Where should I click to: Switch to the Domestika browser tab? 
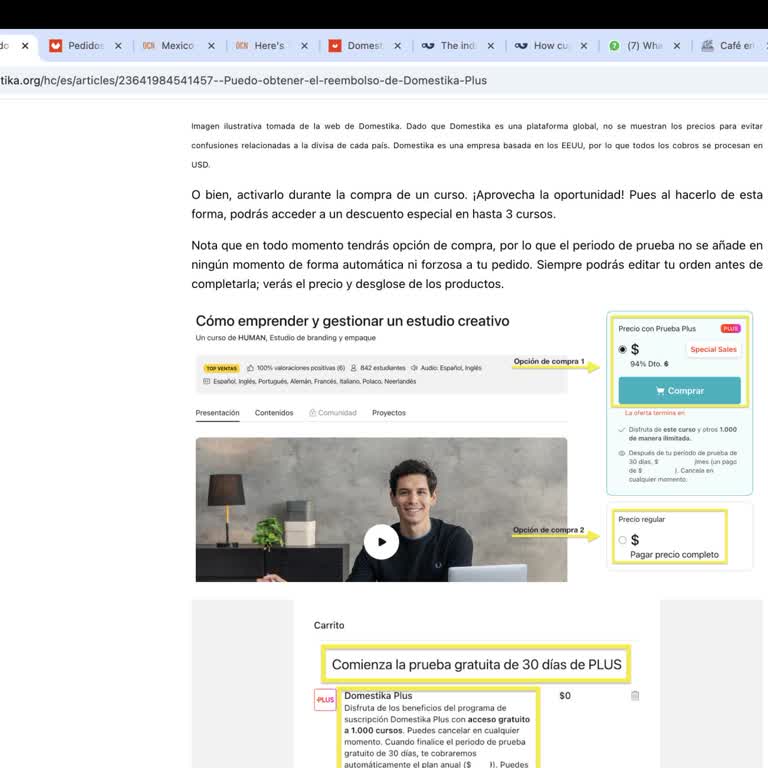[364, 46]
